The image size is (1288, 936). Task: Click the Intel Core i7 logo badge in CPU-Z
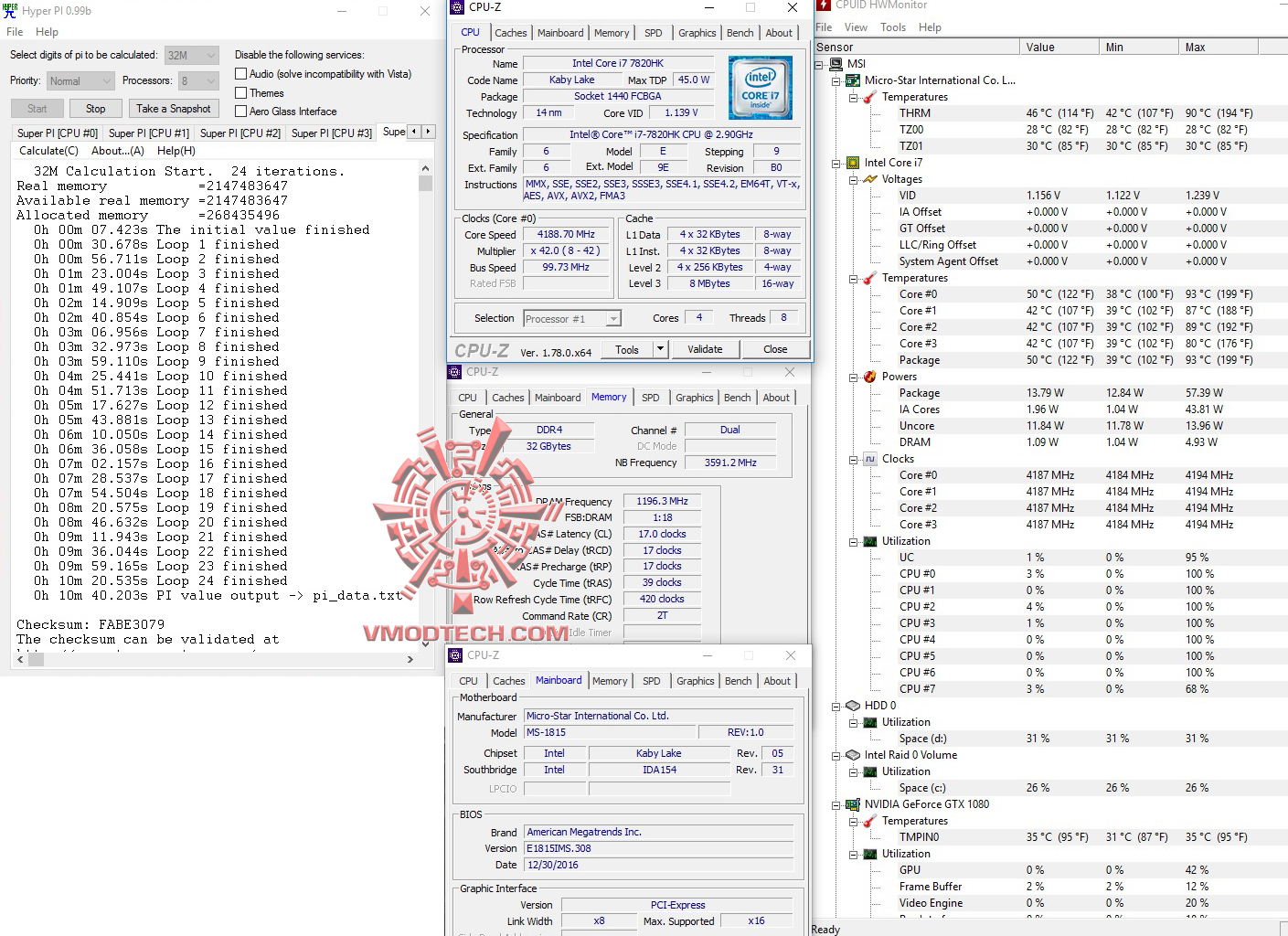pyautogui.click(x=761, y=87)
